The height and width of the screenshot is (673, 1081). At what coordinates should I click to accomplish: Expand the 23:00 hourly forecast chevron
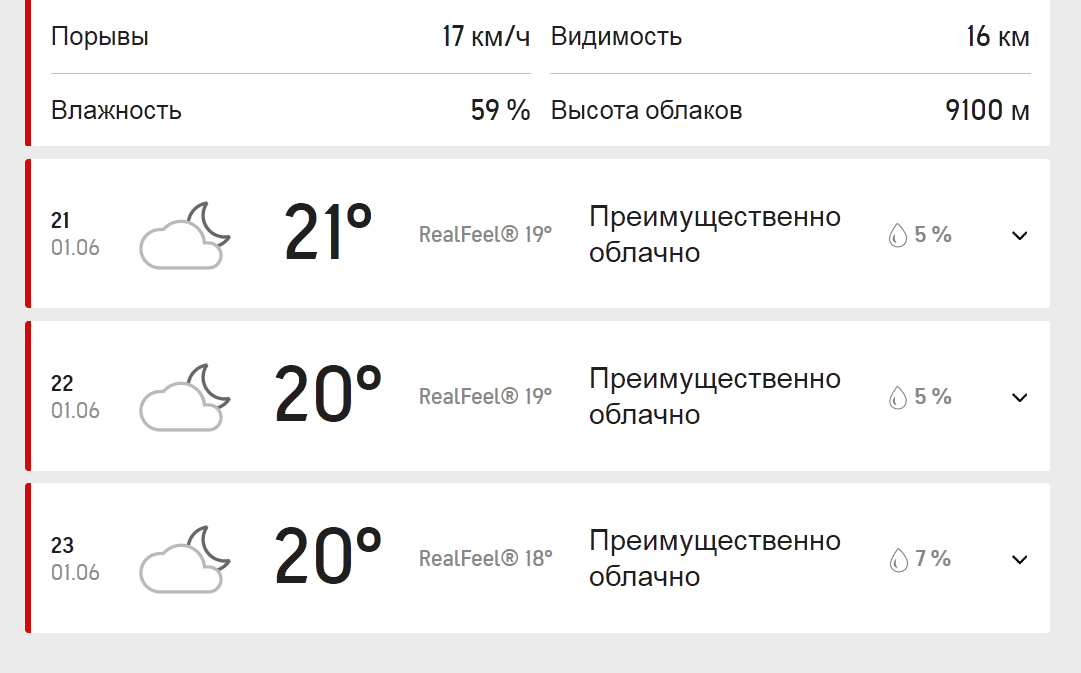click(x=1019, y=560)
